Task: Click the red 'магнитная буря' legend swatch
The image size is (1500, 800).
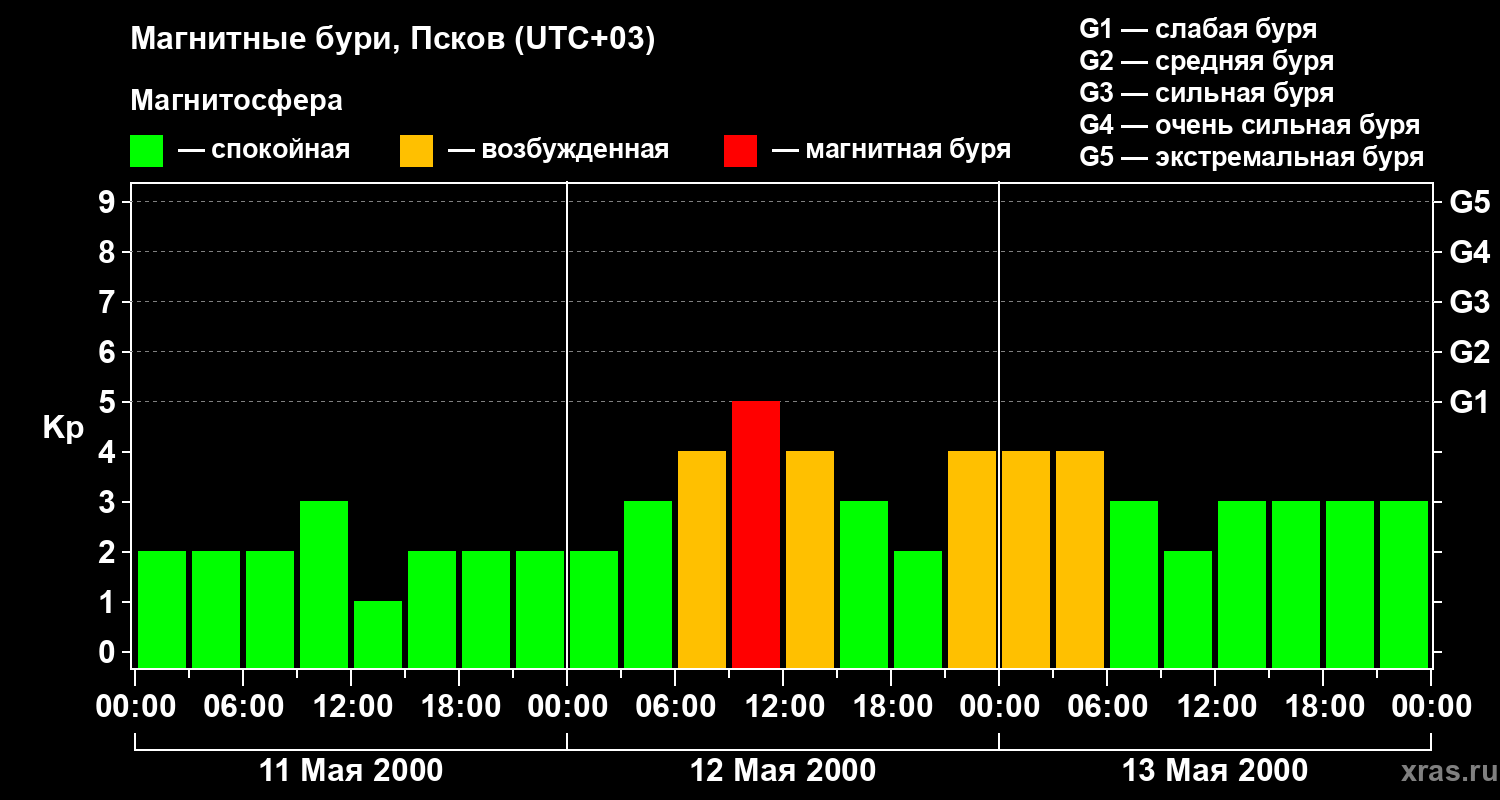Action: click(740, 151)
